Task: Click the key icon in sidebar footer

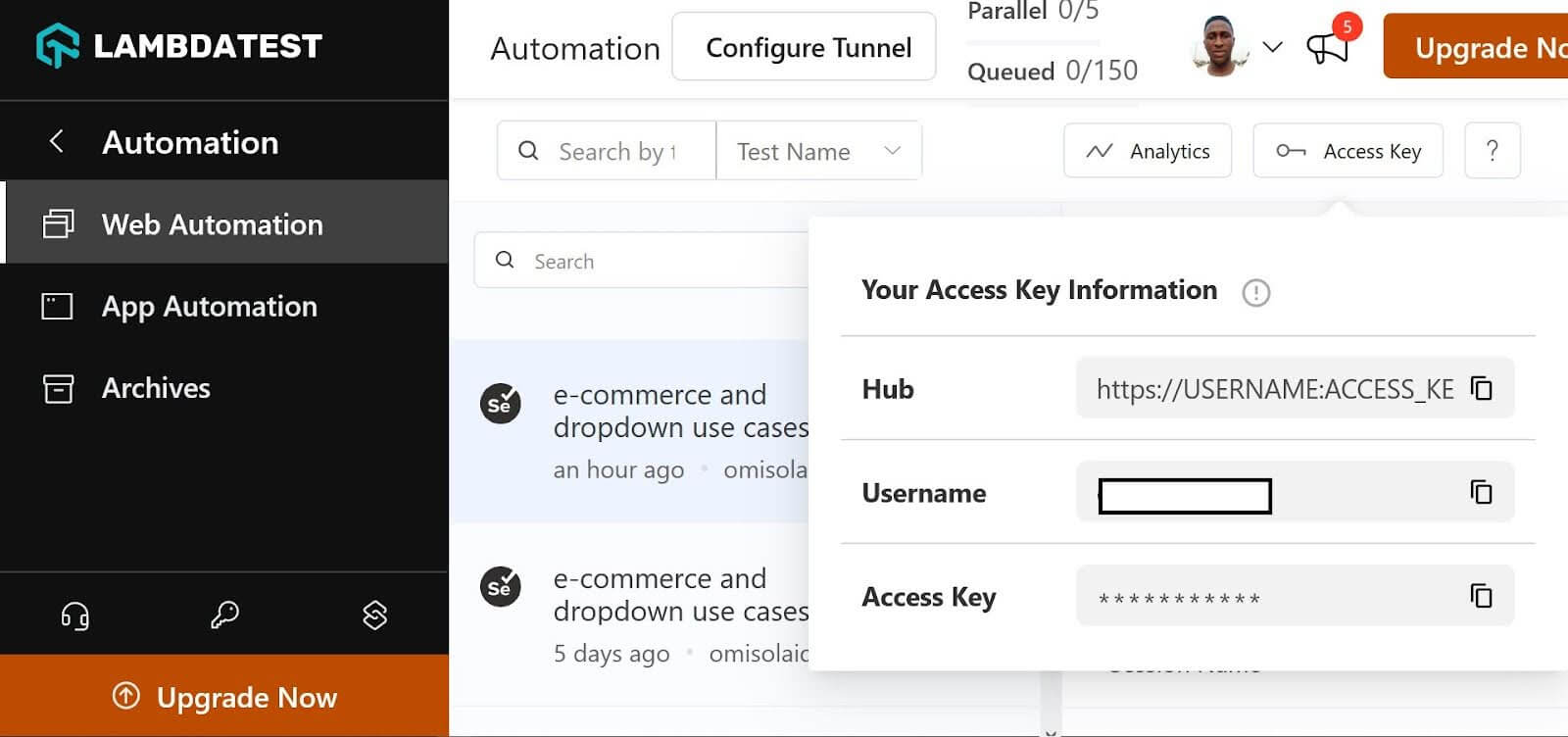Action: (x=224, y=614)
